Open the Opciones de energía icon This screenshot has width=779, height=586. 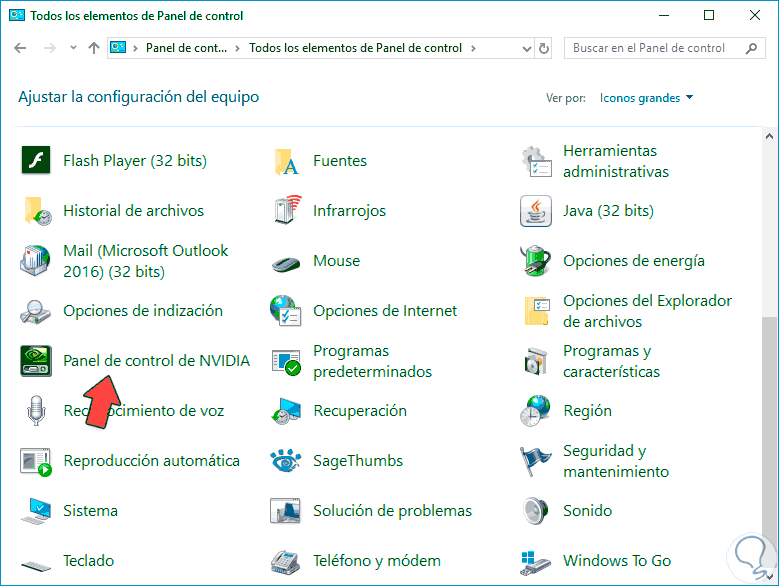[536, 260]
